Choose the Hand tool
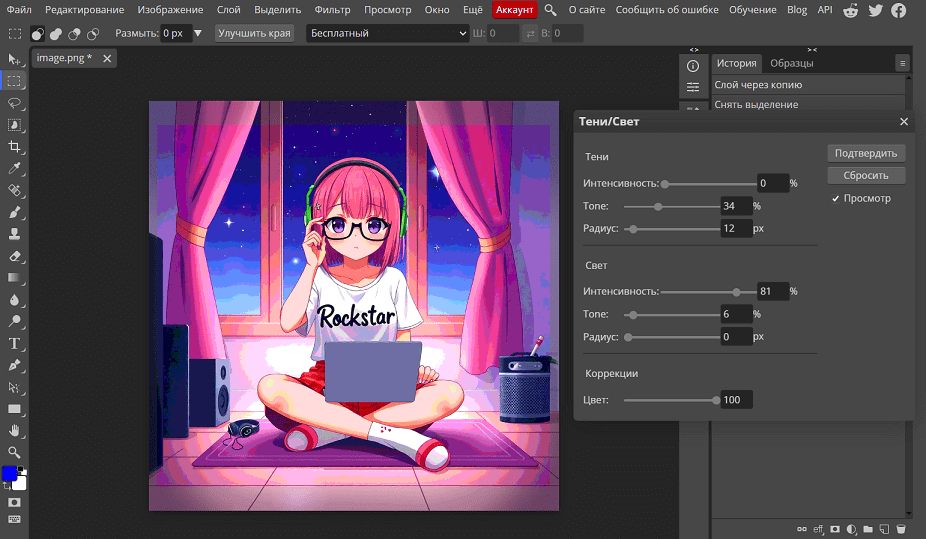 tap(14, 430)
